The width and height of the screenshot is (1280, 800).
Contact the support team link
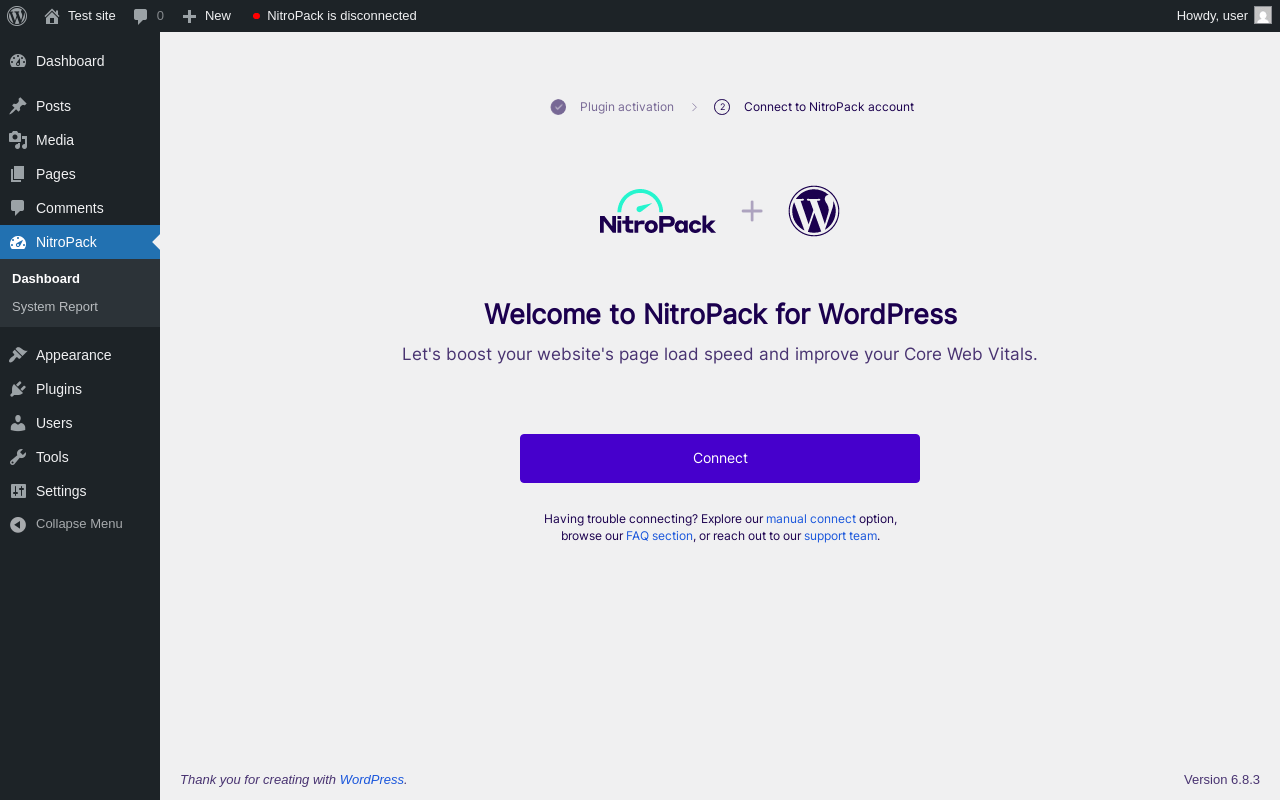(840, 536)
